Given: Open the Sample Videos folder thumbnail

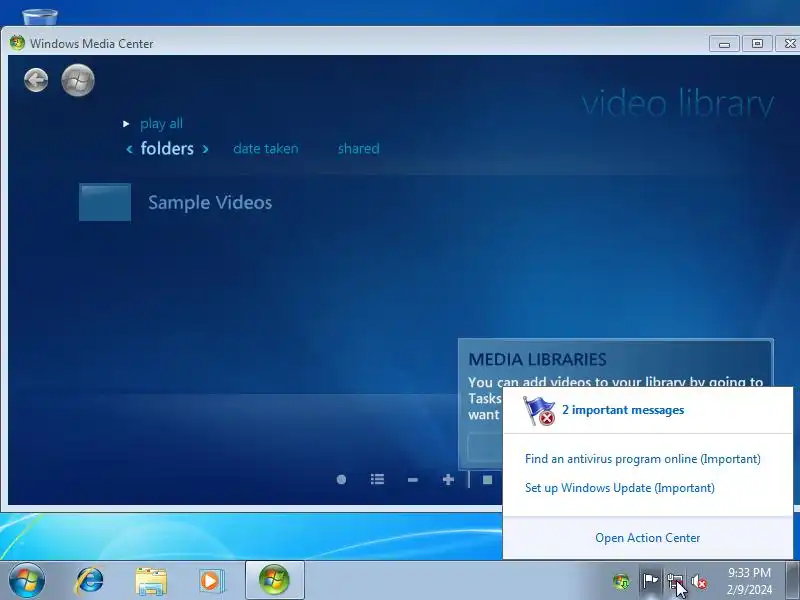Looking at the screenshot, I should 105,202.
